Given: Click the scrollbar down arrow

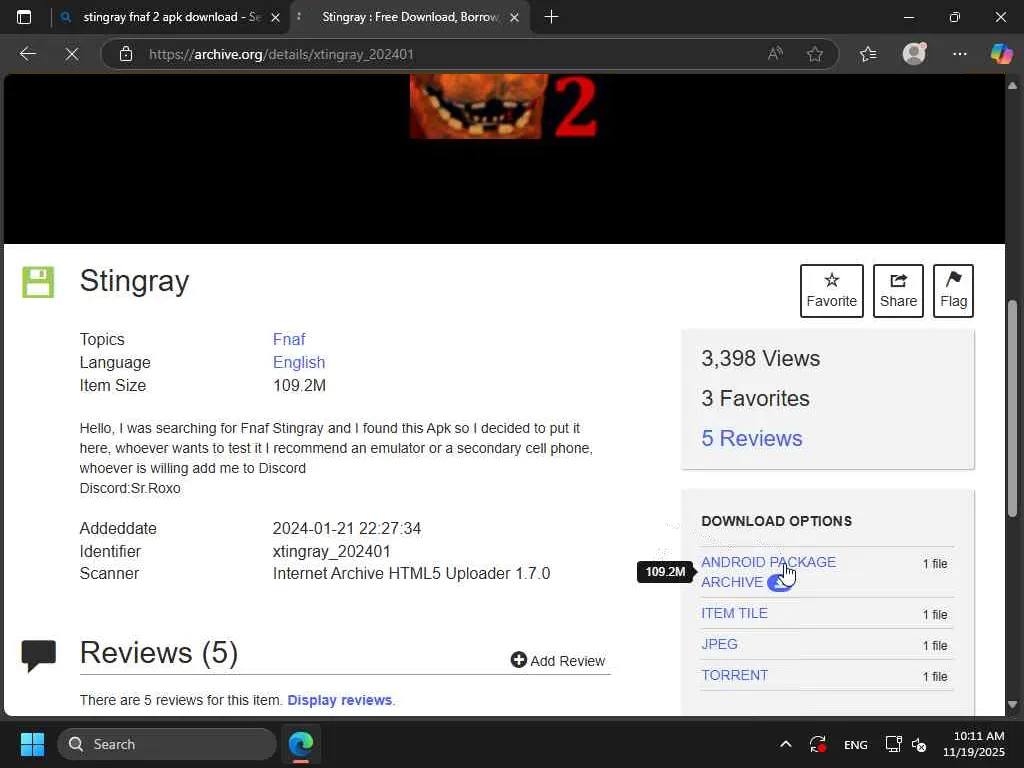Looking at the screenshot, I should tap(1012, 705).
